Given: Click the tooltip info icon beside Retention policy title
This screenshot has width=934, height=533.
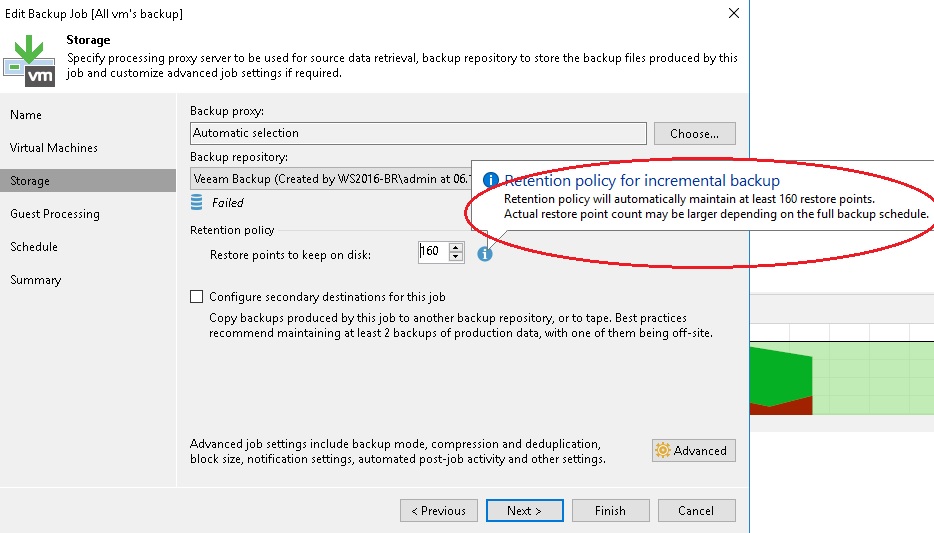Looking at the screenshot, I should pos(490,180).
